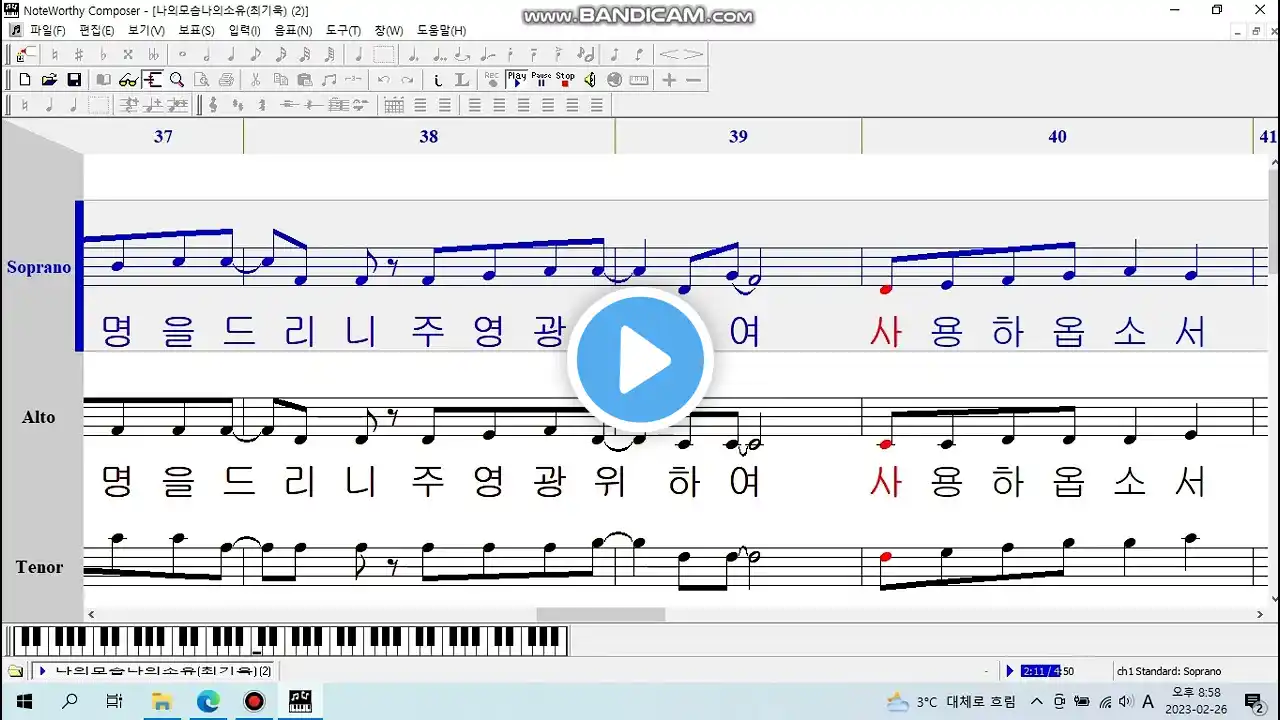Select whole note duration
The height and width of the screenshot is (720, 1280).
(x=181, y=54)
